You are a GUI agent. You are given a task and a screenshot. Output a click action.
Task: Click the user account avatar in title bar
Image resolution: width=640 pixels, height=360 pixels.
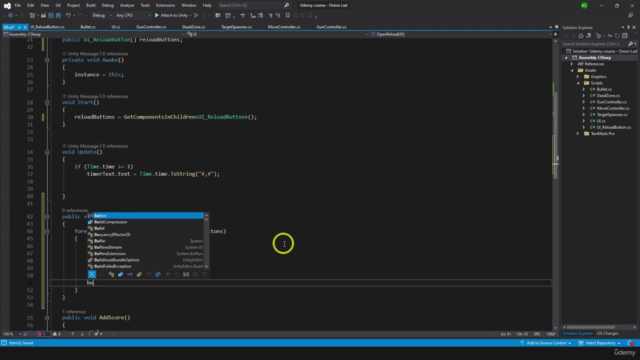pyautogui.click(x=584, y=5)
